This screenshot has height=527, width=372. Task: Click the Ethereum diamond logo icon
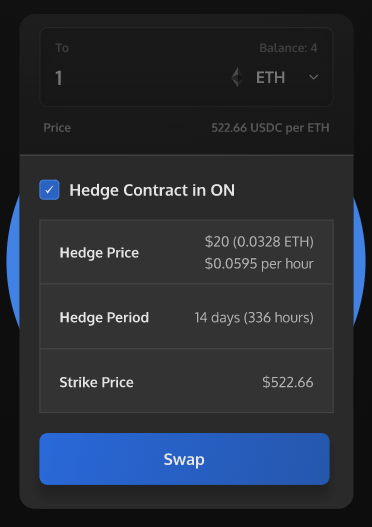238,77
